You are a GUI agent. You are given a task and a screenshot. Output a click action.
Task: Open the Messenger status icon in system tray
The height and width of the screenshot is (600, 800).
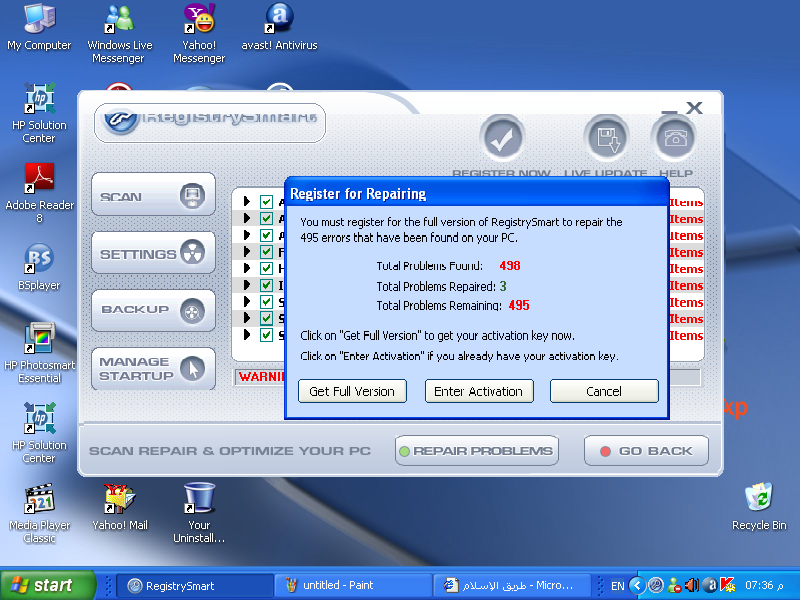pyautogui.click(x=674, y=585)
